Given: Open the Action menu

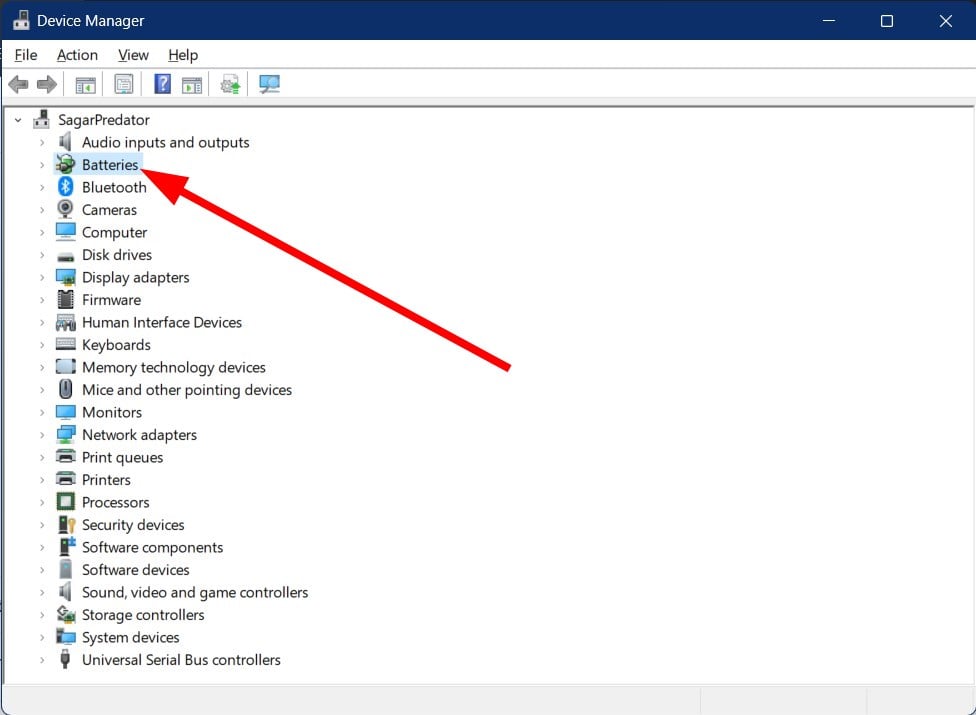Looking at the screenshot, I should pos(77,55).
